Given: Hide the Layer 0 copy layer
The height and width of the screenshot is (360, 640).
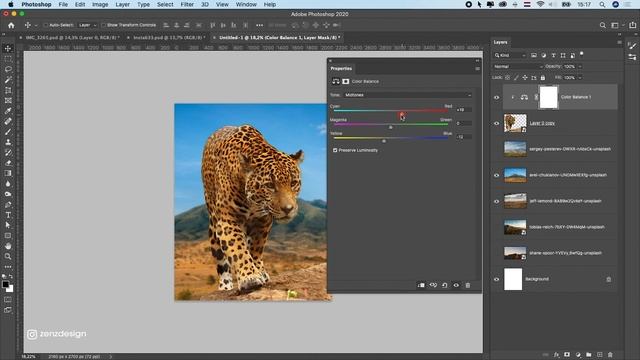Looking at the screenshot, I should [x=497, y=123].
